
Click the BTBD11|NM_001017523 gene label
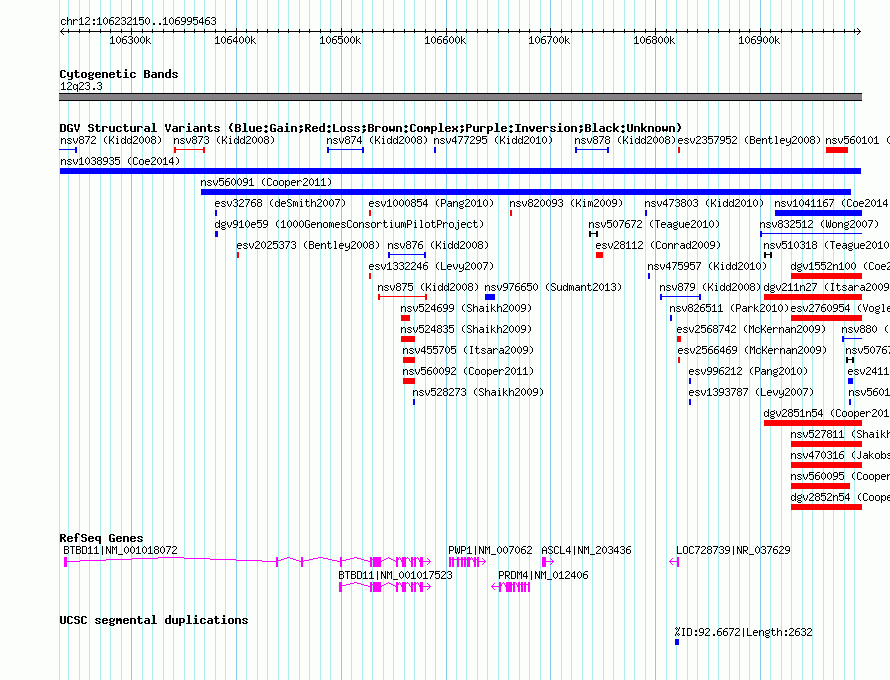(x=396, y=575)
